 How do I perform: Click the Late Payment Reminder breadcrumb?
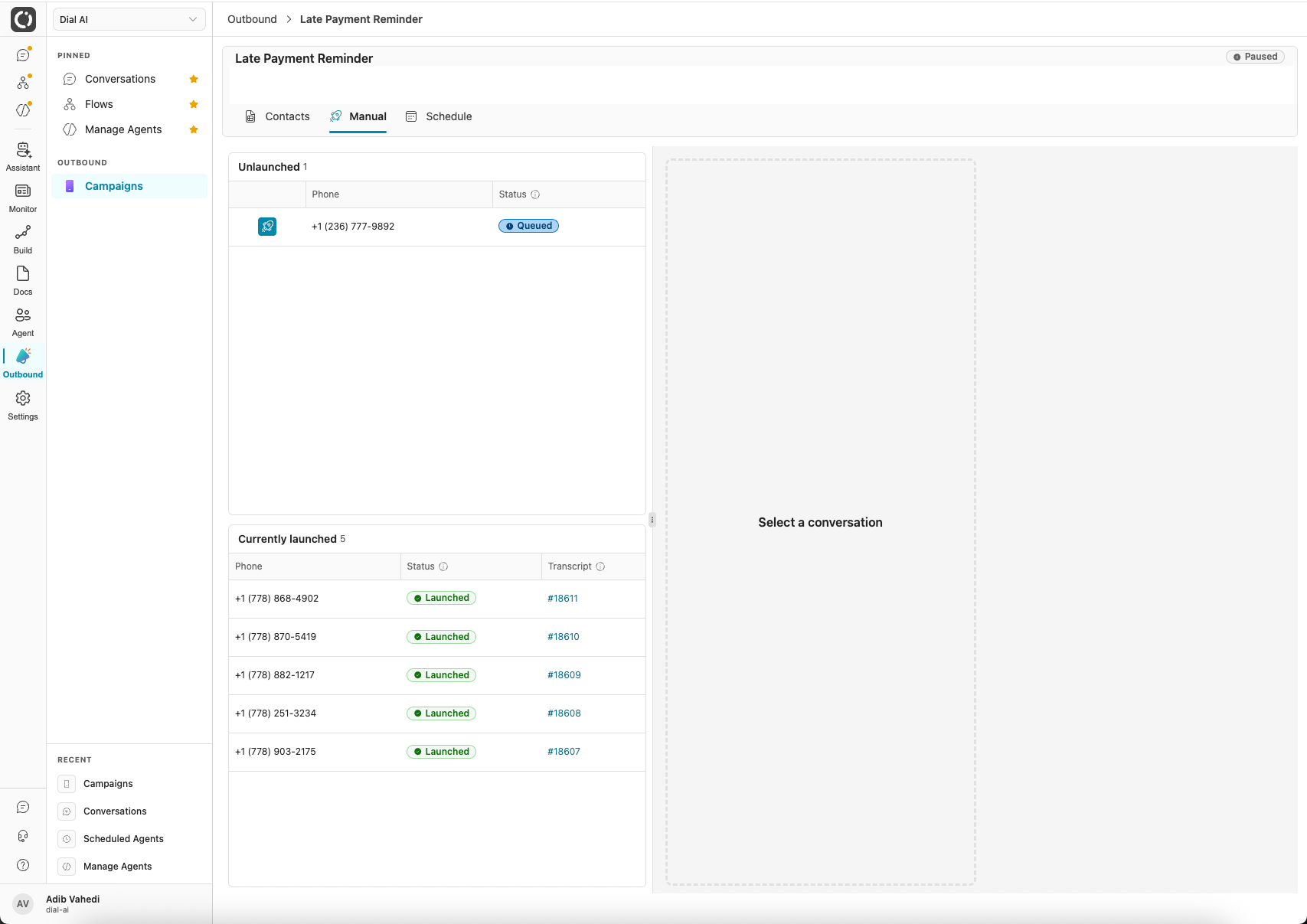(361, 19)
